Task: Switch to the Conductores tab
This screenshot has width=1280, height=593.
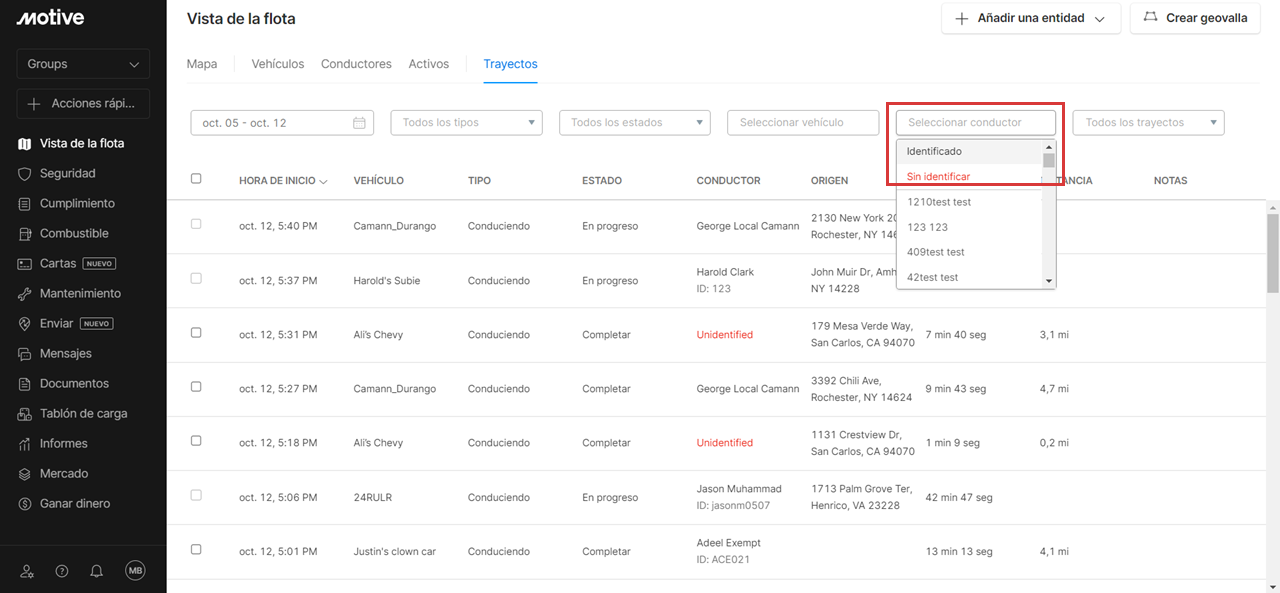Action: [356, 64]
